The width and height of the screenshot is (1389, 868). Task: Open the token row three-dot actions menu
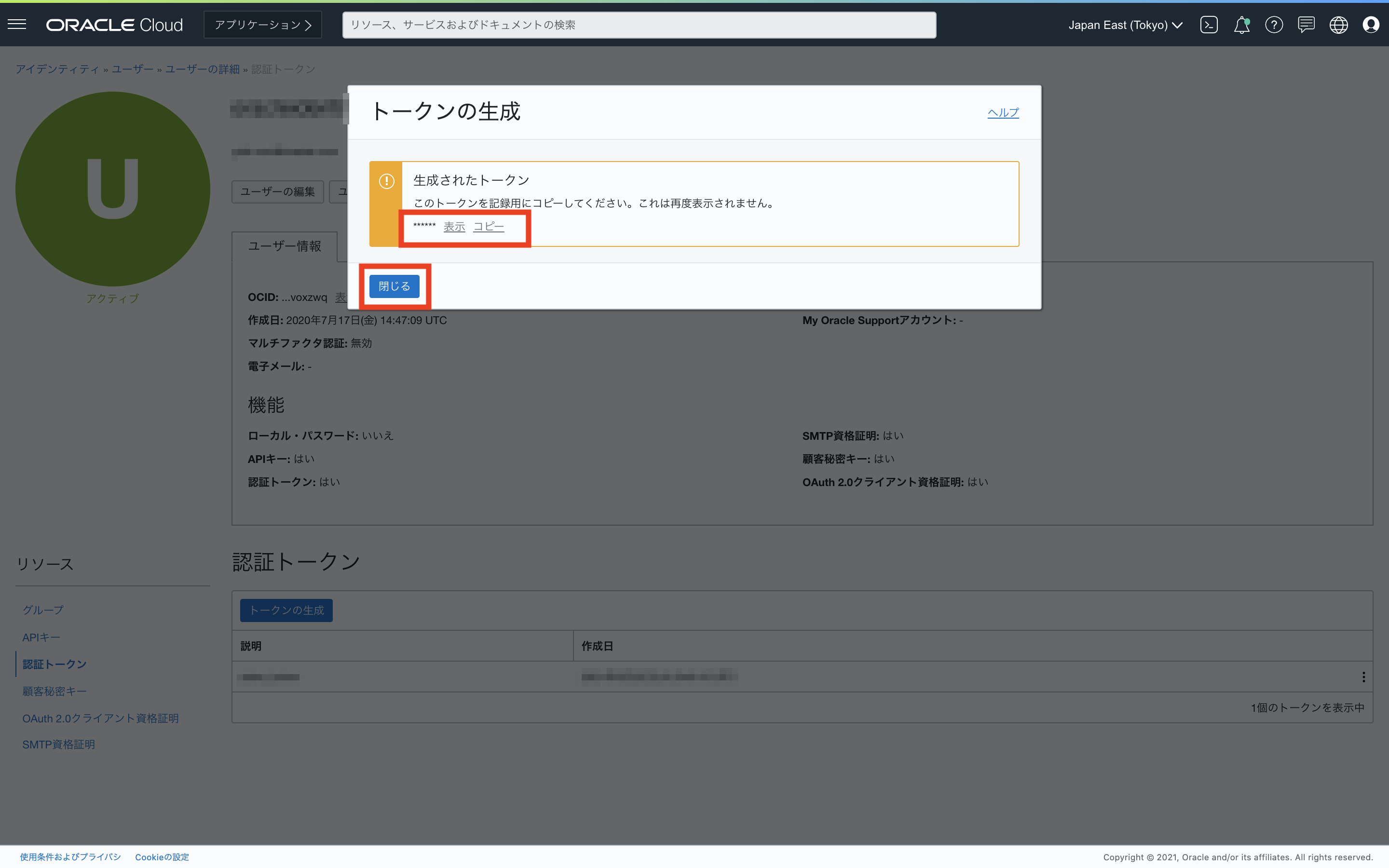[x=1363, y=677]
